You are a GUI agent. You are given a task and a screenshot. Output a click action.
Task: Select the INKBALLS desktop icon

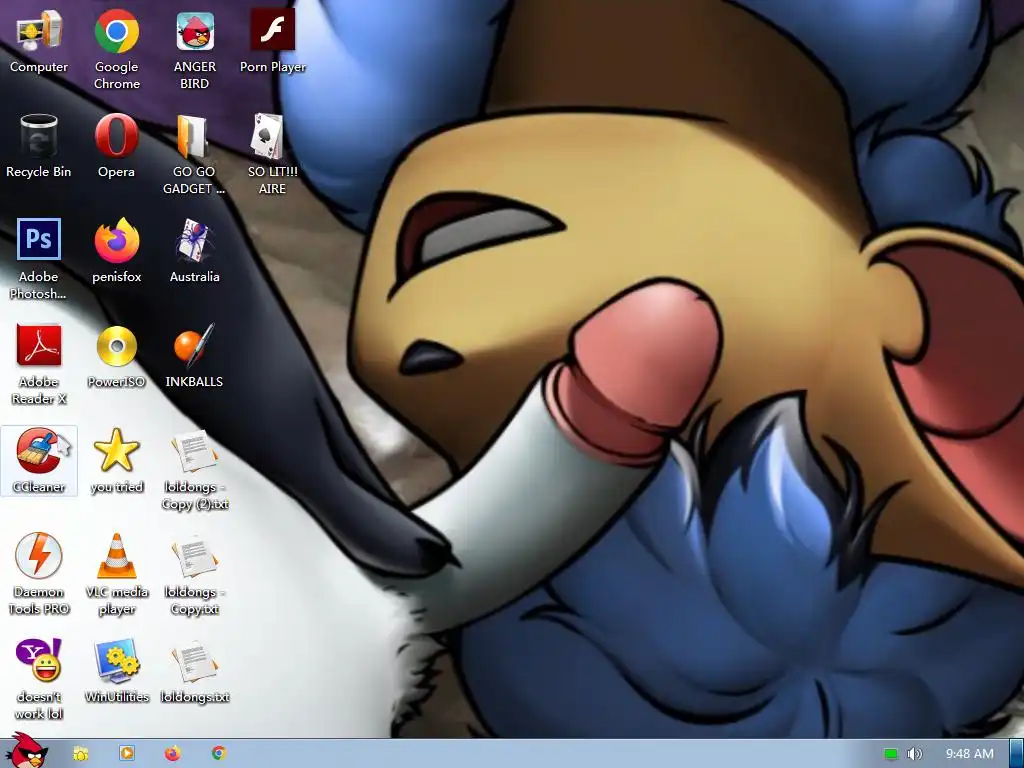(194, 357)
